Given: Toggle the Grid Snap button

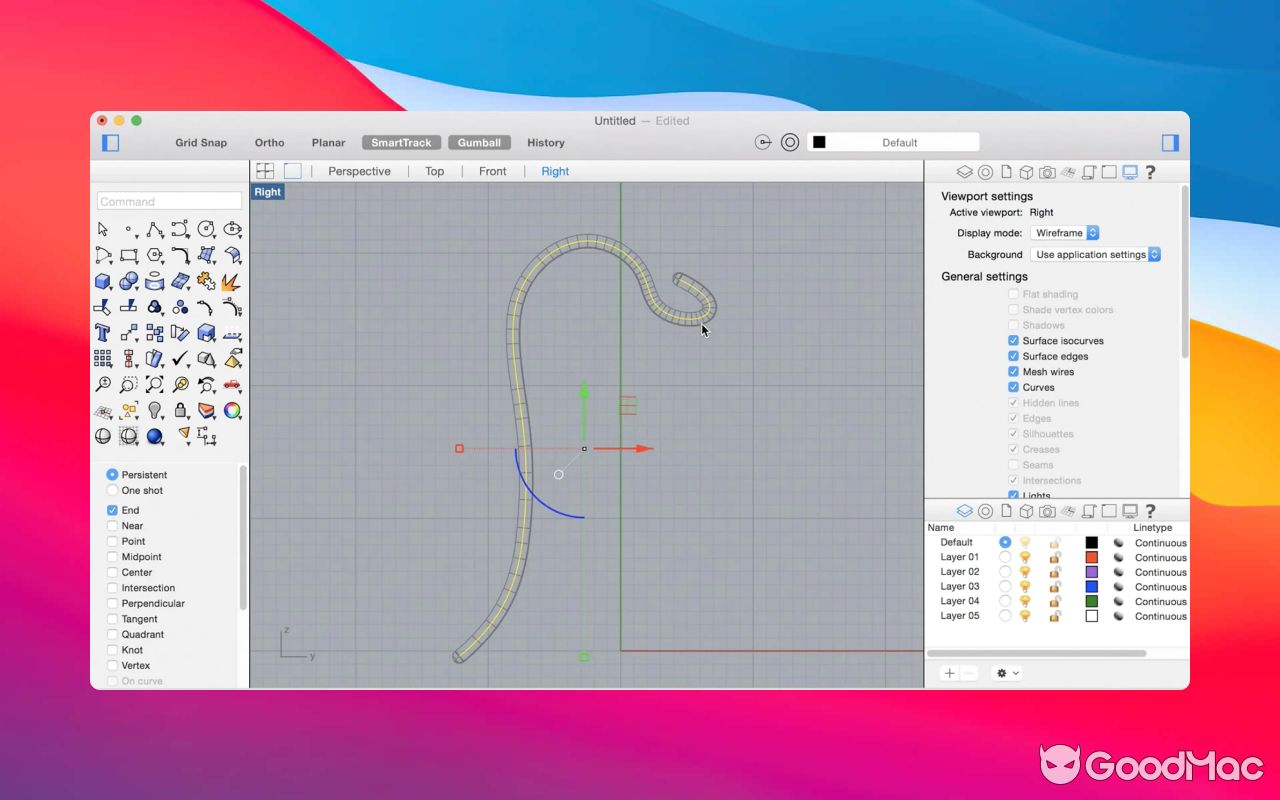Looking at the screenshot, I should click(x=201, y=143).
